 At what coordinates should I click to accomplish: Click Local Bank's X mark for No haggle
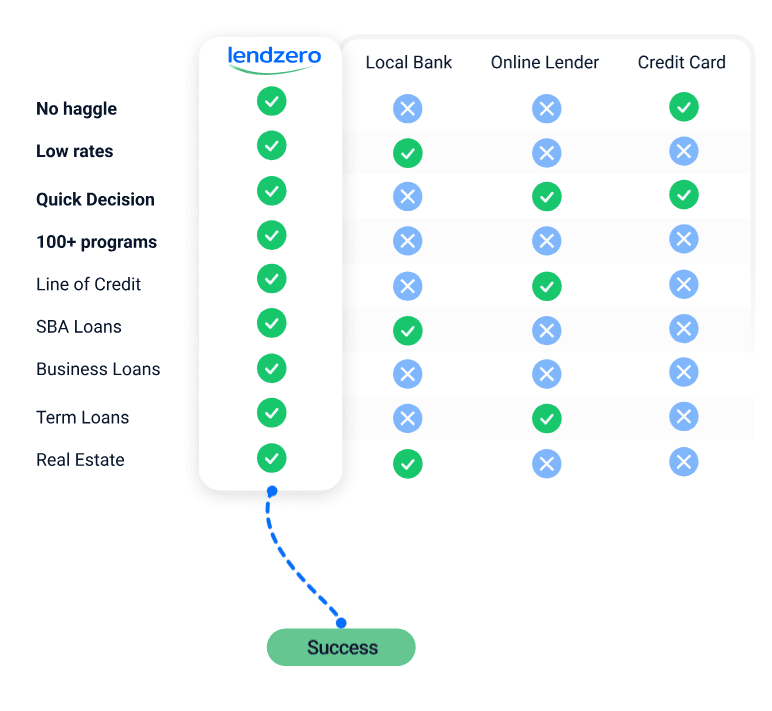click(x=407, y=109)
